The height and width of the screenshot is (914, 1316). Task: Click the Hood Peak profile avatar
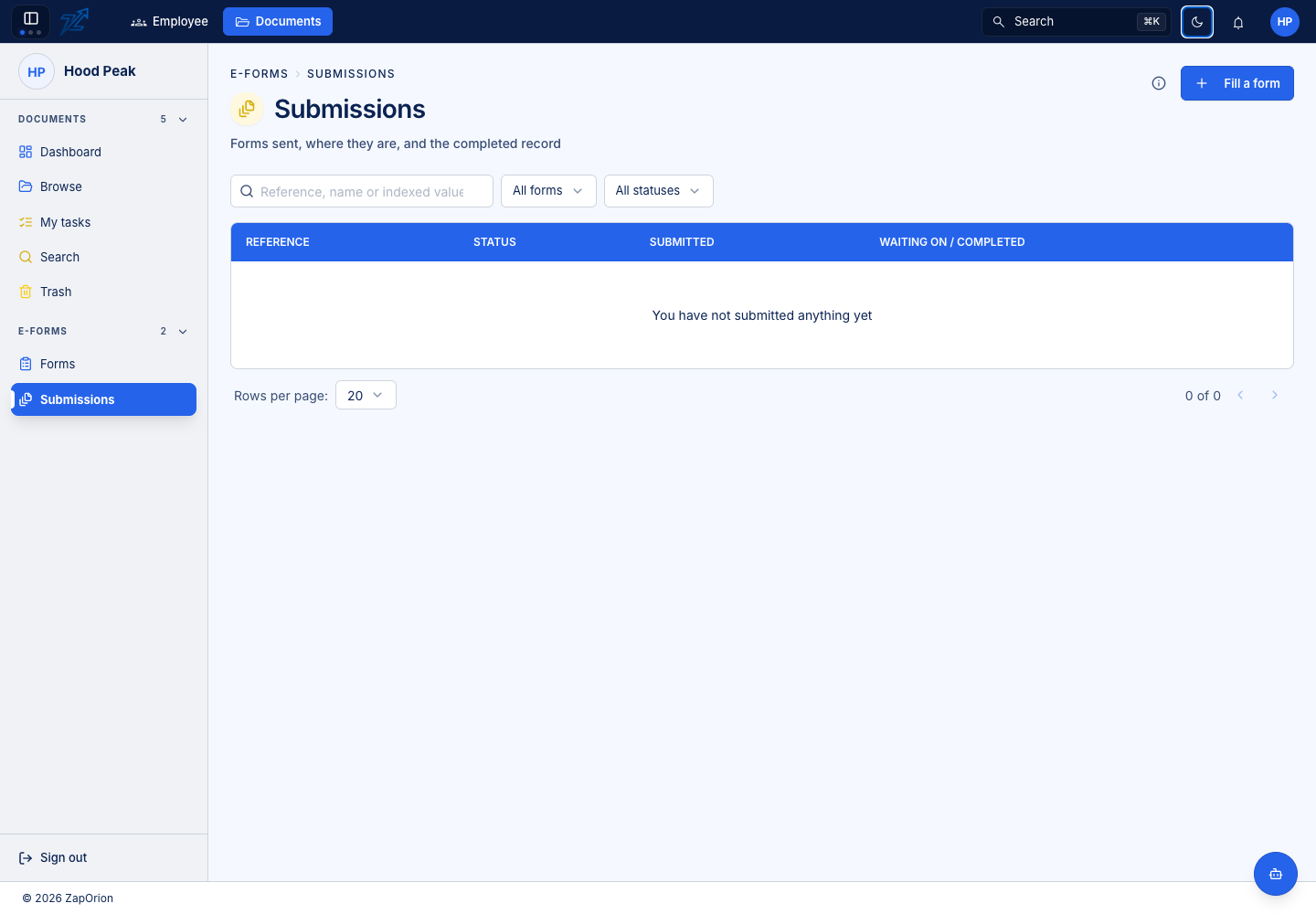click(x=37, y=71)
